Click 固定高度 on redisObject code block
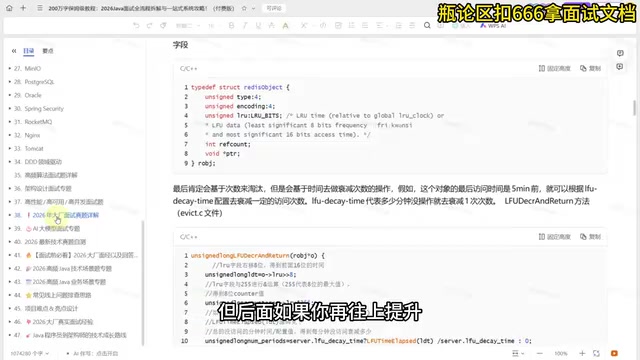 [x=554, y=69]
